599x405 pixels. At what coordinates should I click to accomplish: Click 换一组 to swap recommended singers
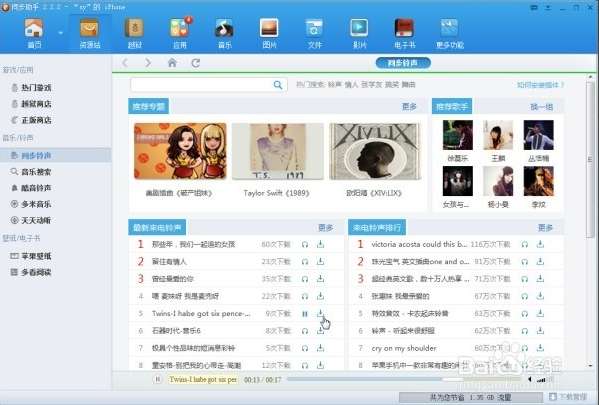click(x=542, y=107)
